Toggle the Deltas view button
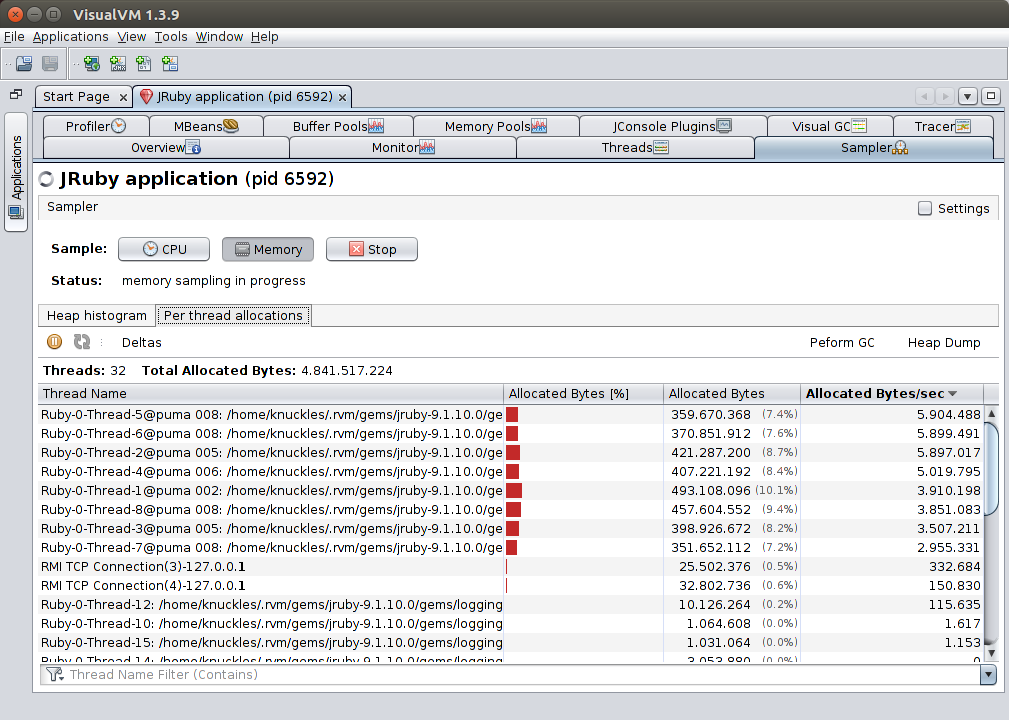 [142, 342]
